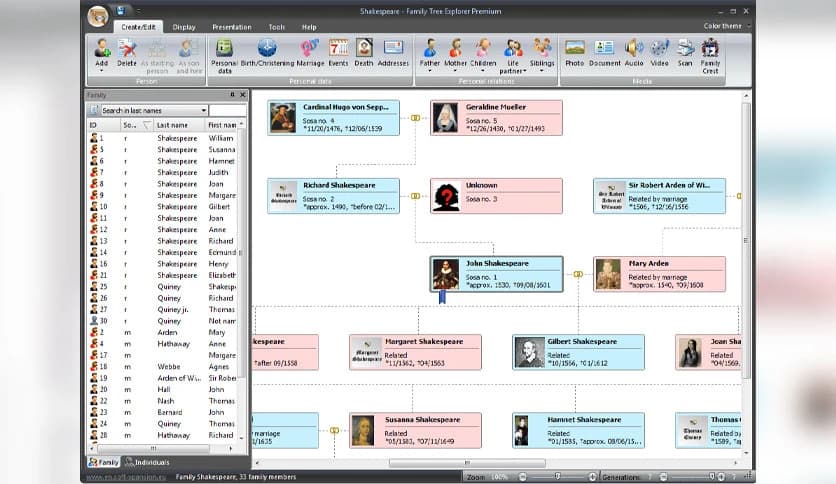The height and width of the screenshot is (484, 836).
Task: Expand the Add button dropdown arrow
Action: click(101, 70)
